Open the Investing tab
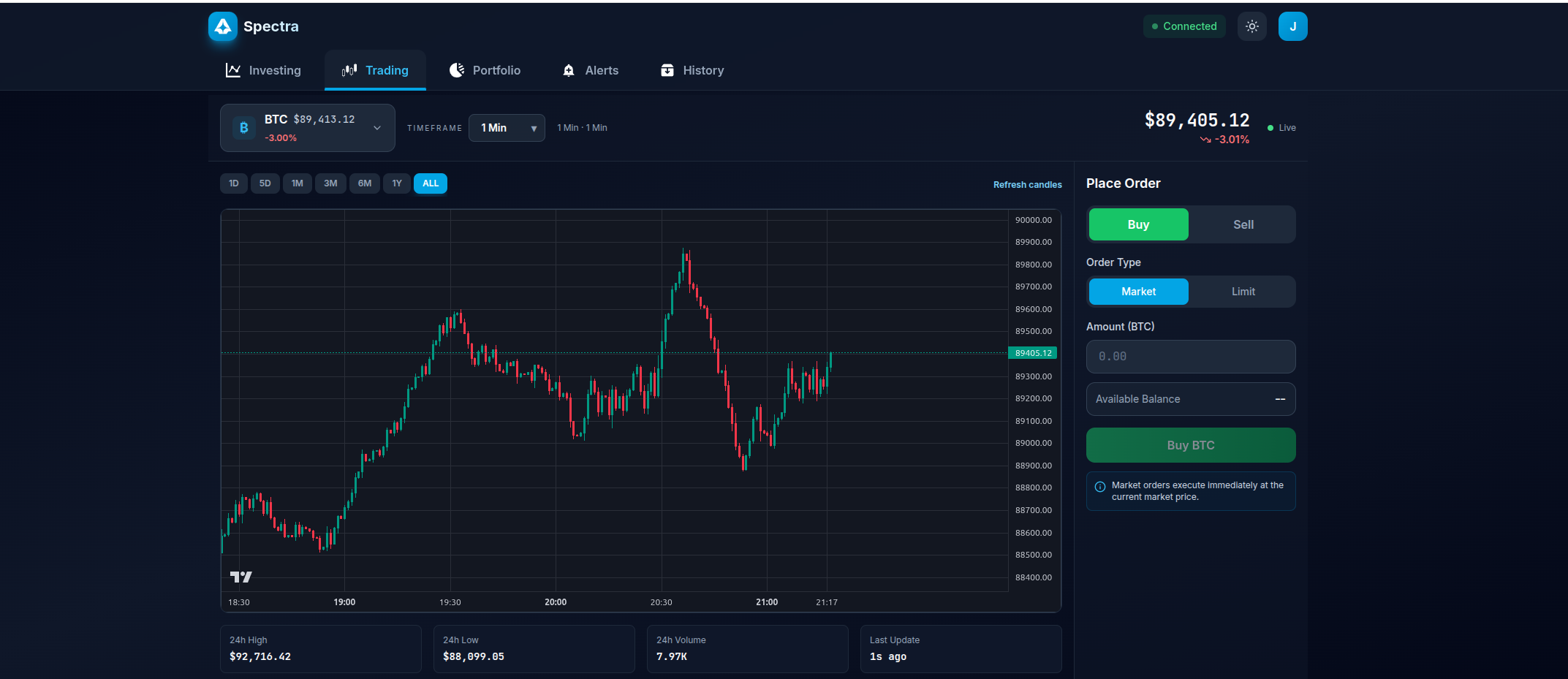 263,70
